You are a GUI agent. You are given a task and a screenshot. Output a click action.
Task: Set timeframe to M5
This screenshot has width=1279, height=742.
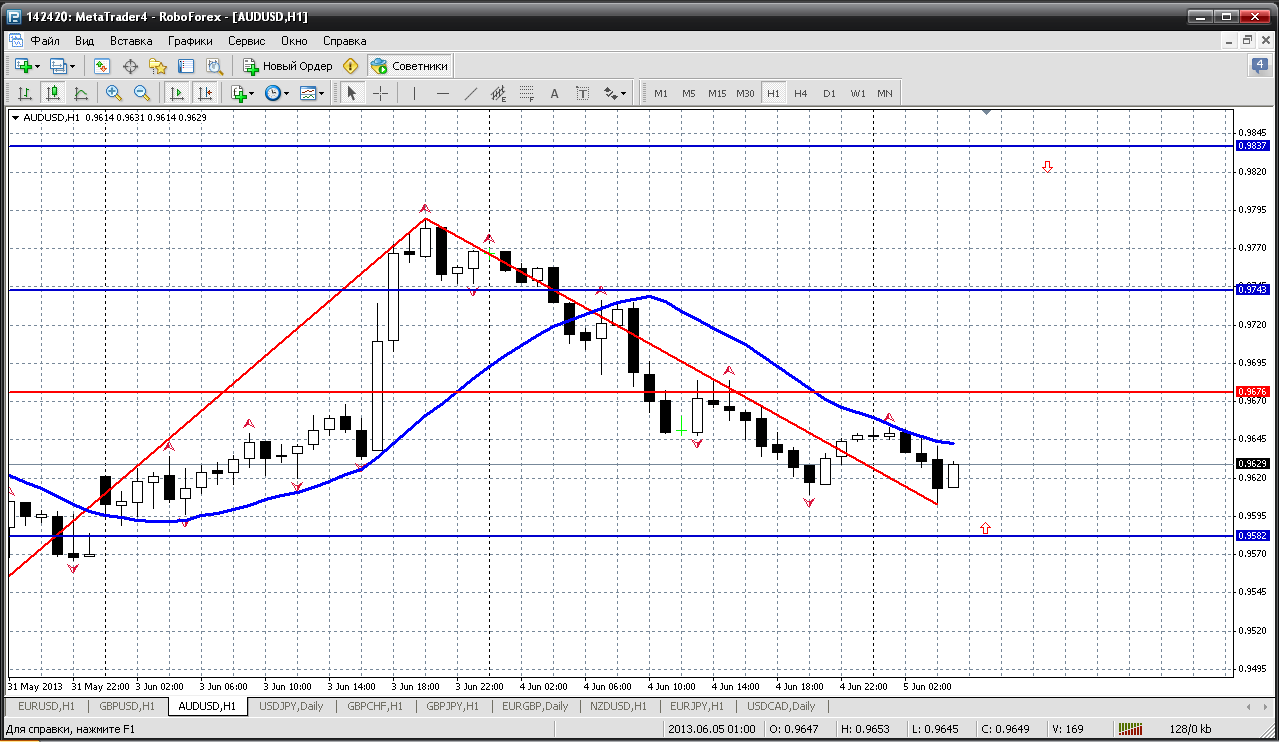tap(689, 93)
